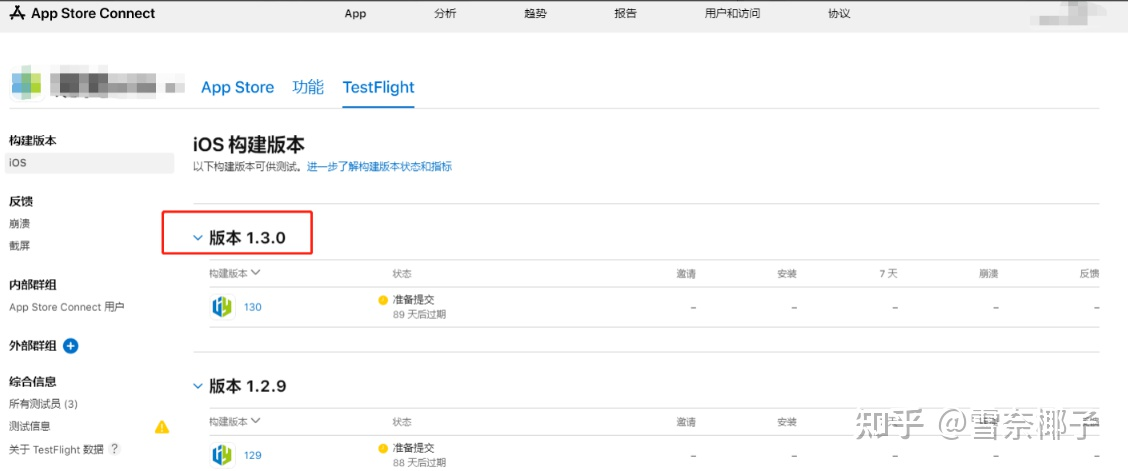Open 用户和访问 in top navigation
Image resolution: width=1128 pixels, height=471 pixels.
[x=732, y=14]
